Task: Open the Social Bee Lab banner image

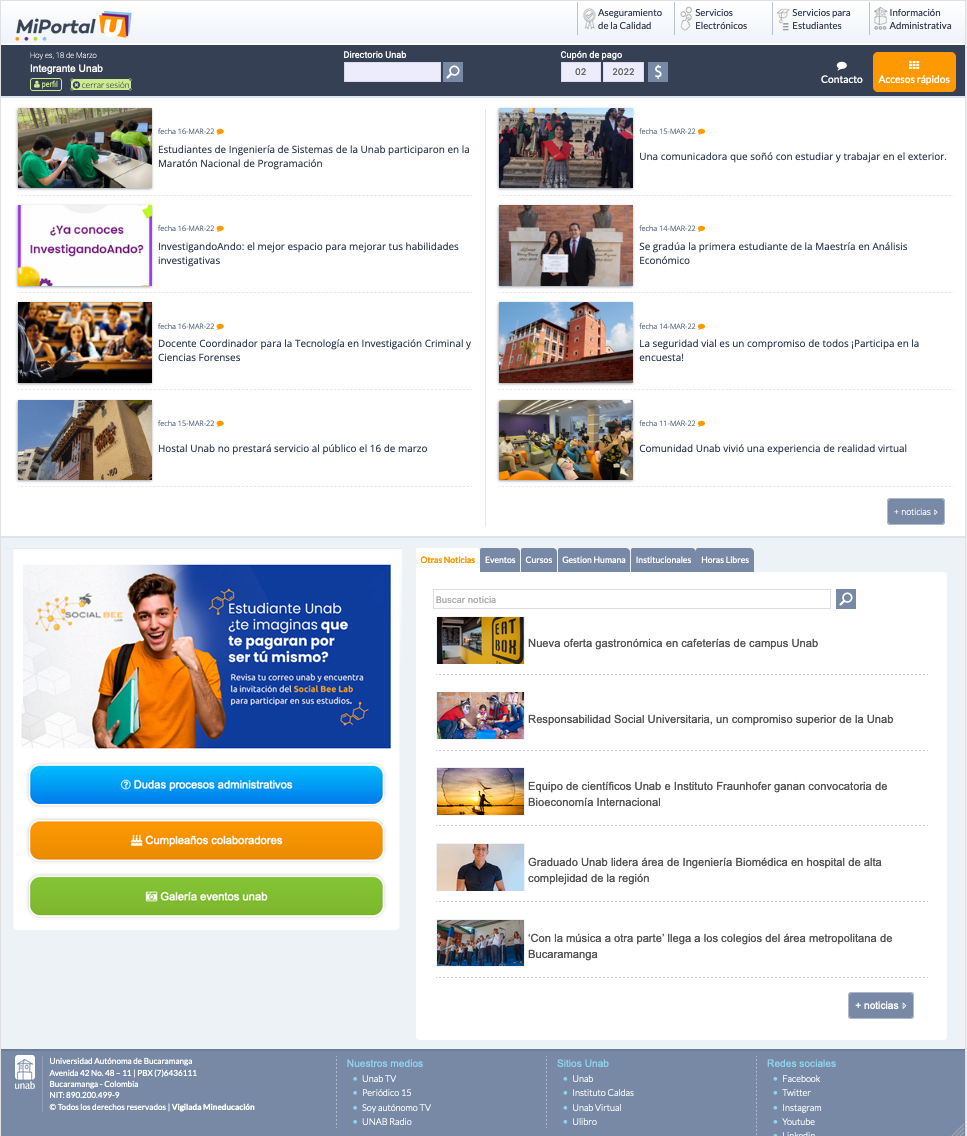Action: (206, 656)
